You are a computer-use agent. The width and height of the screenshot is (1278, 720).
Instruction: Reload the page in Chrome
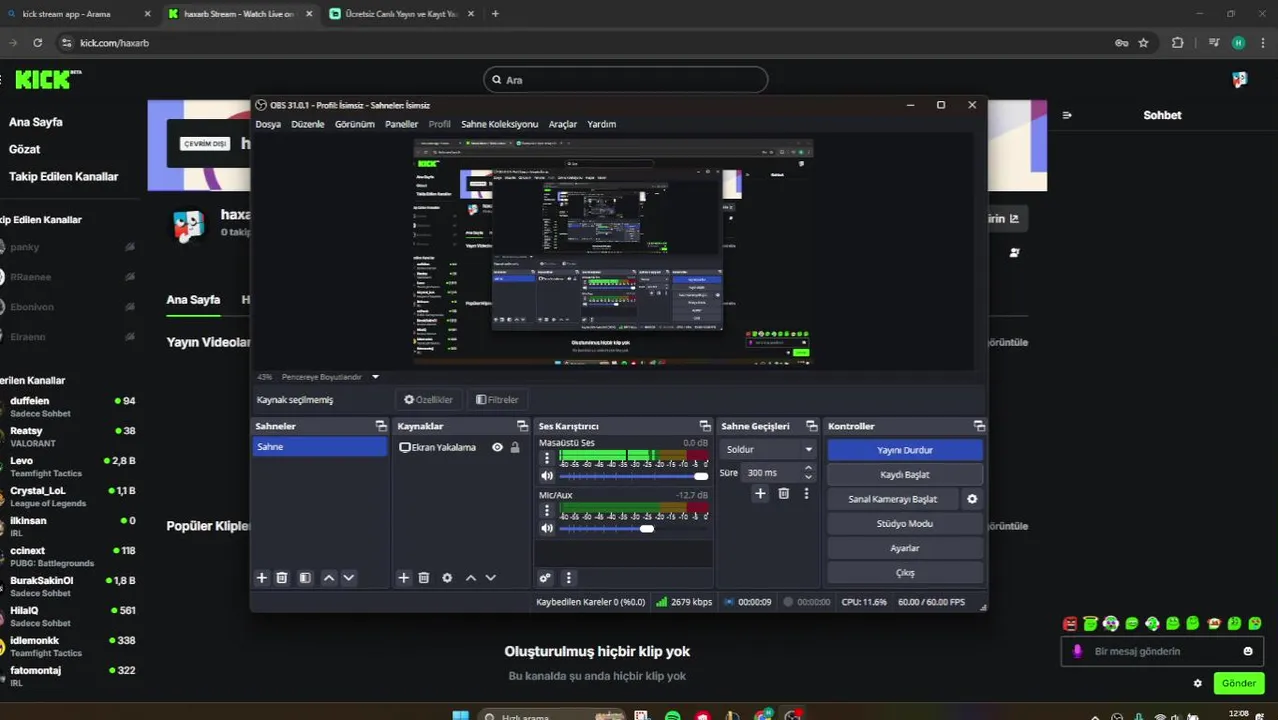click(x=37, y=43)
